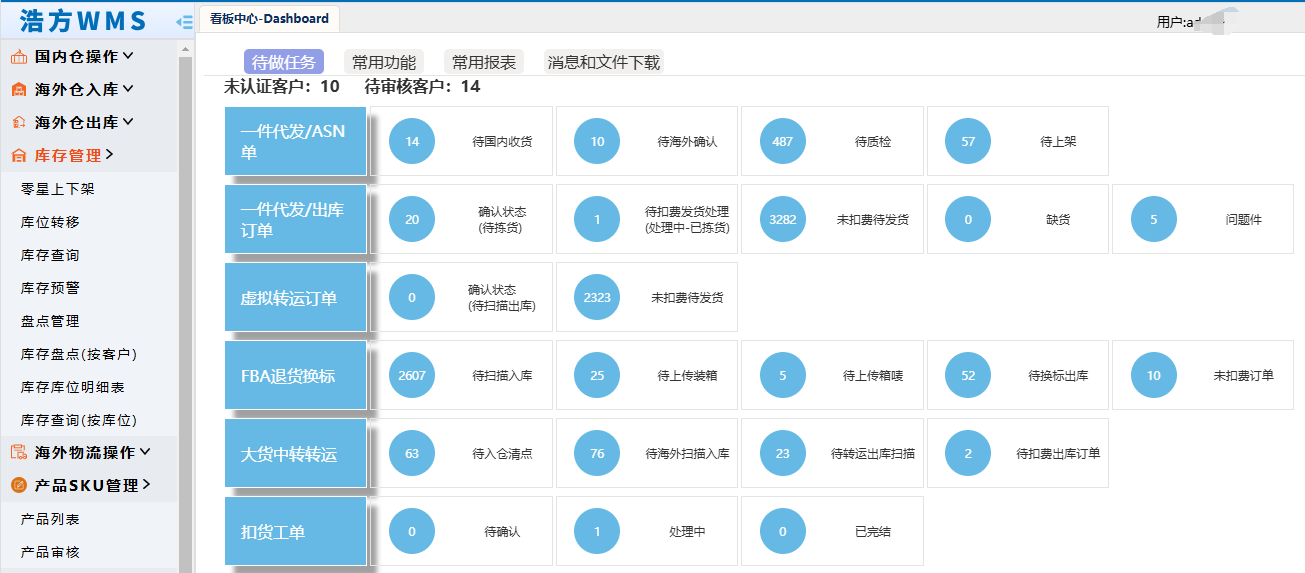Open the 2323 未扣费待发货 count circle
The height and width of the screenshot is (573, 1305).
597,298
